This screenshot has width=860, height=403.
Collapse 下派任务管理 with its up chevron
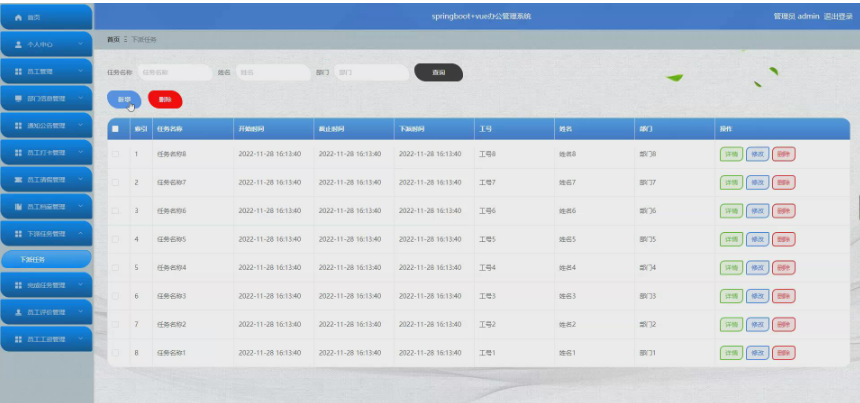point(81,234)
